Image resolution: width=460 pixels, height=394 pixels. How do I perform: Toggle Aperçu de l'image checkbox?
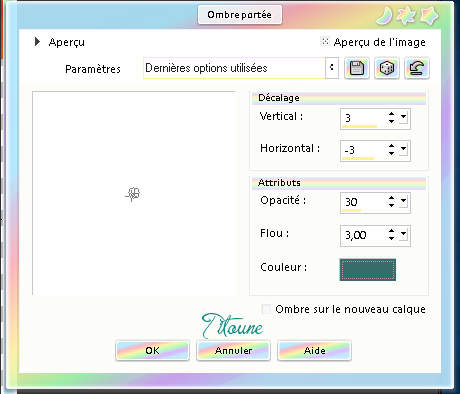(324, 41)
